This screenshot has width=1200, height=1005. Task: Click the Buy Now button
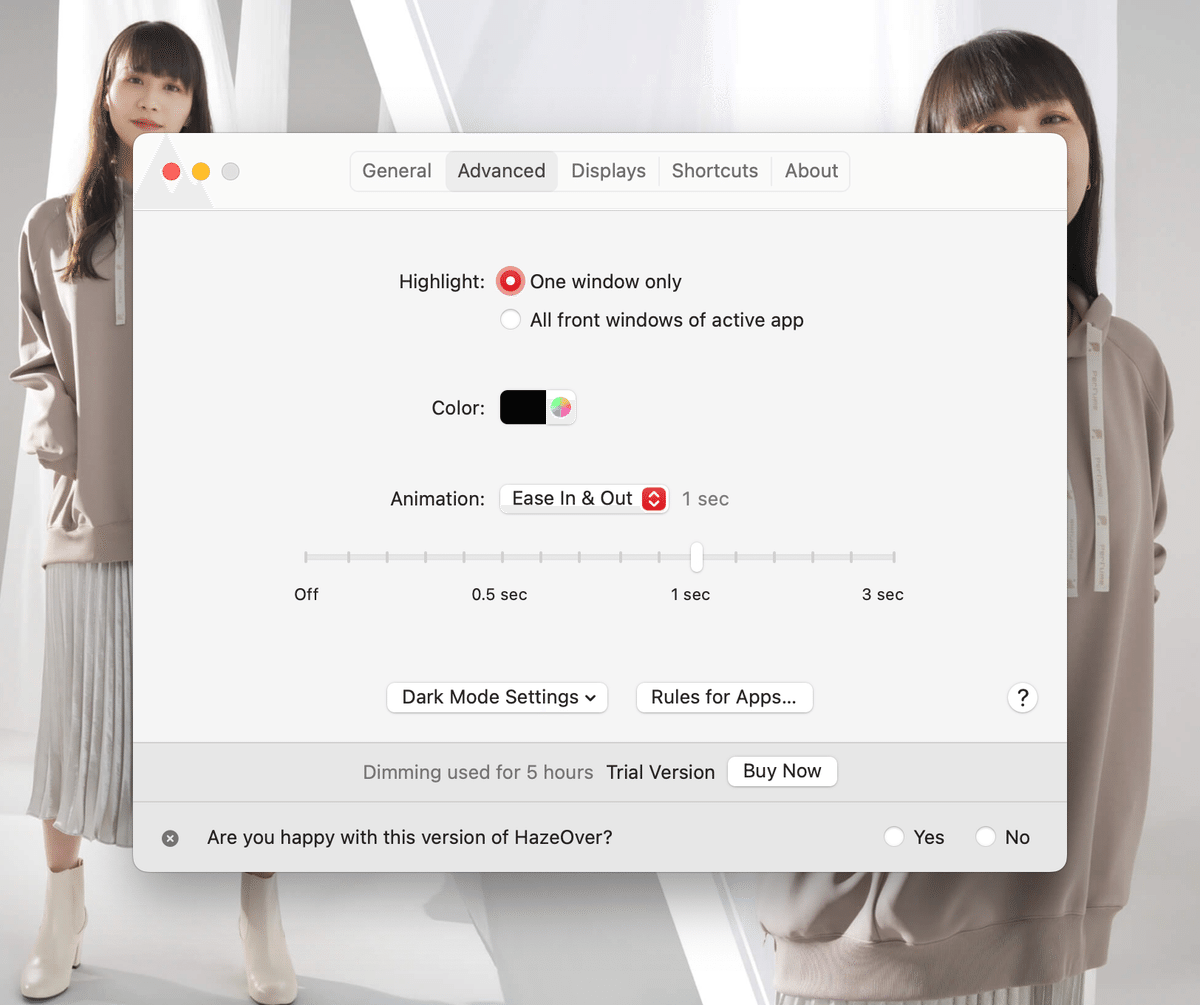[x=782, y=771]
